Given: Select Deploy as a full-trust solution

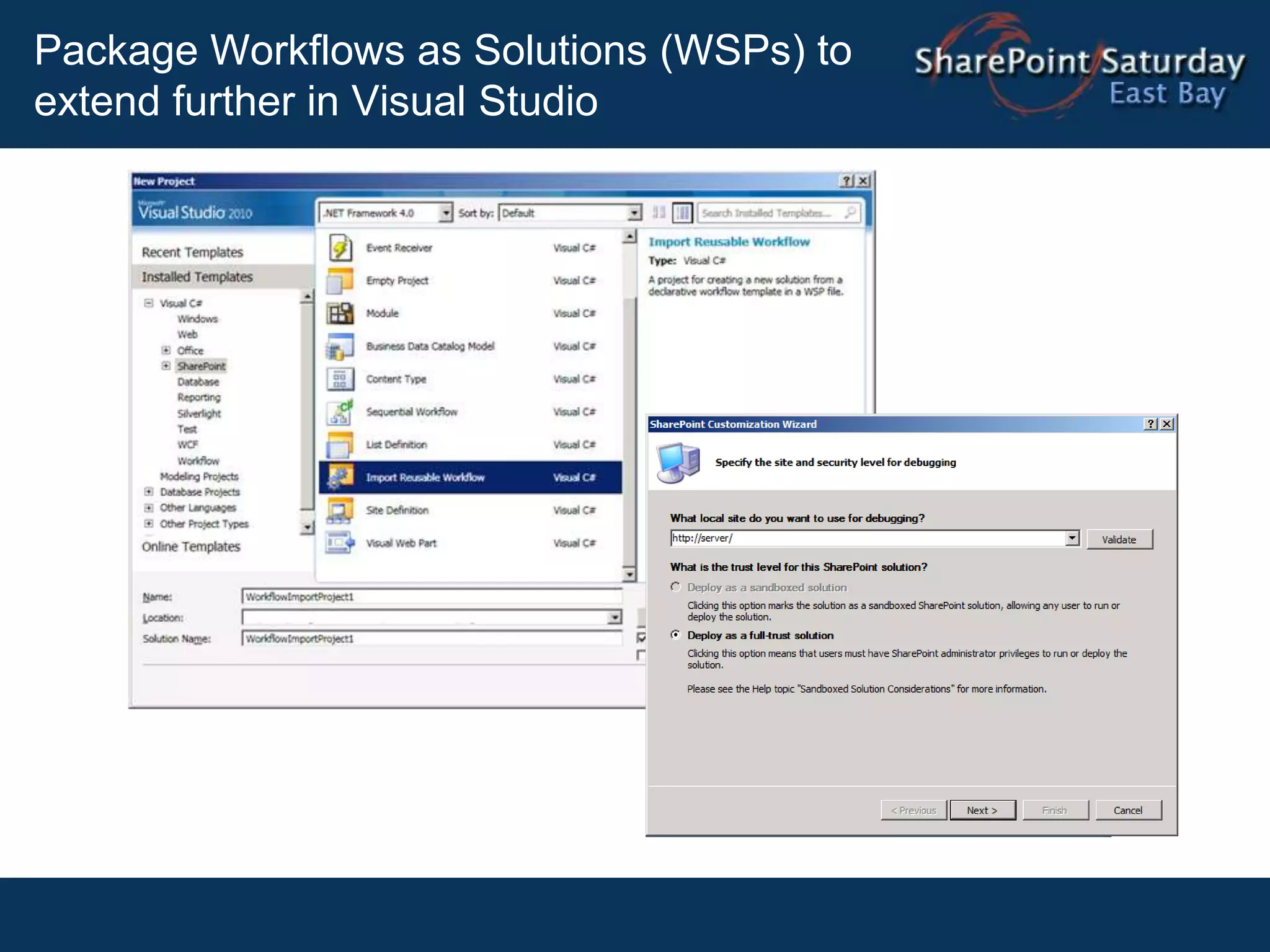Looking at the screenshot, I should 676,635.
